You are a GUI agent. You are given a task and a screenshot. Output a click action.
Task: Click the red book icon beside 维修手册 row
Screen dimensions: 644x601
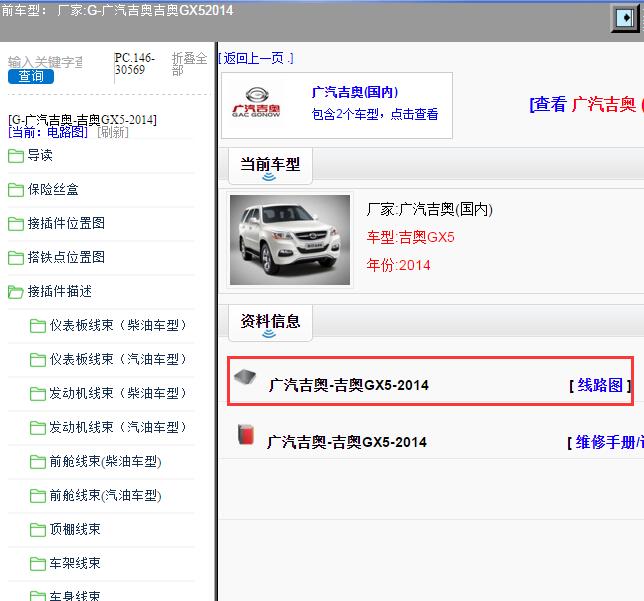(x=246, y=435)
